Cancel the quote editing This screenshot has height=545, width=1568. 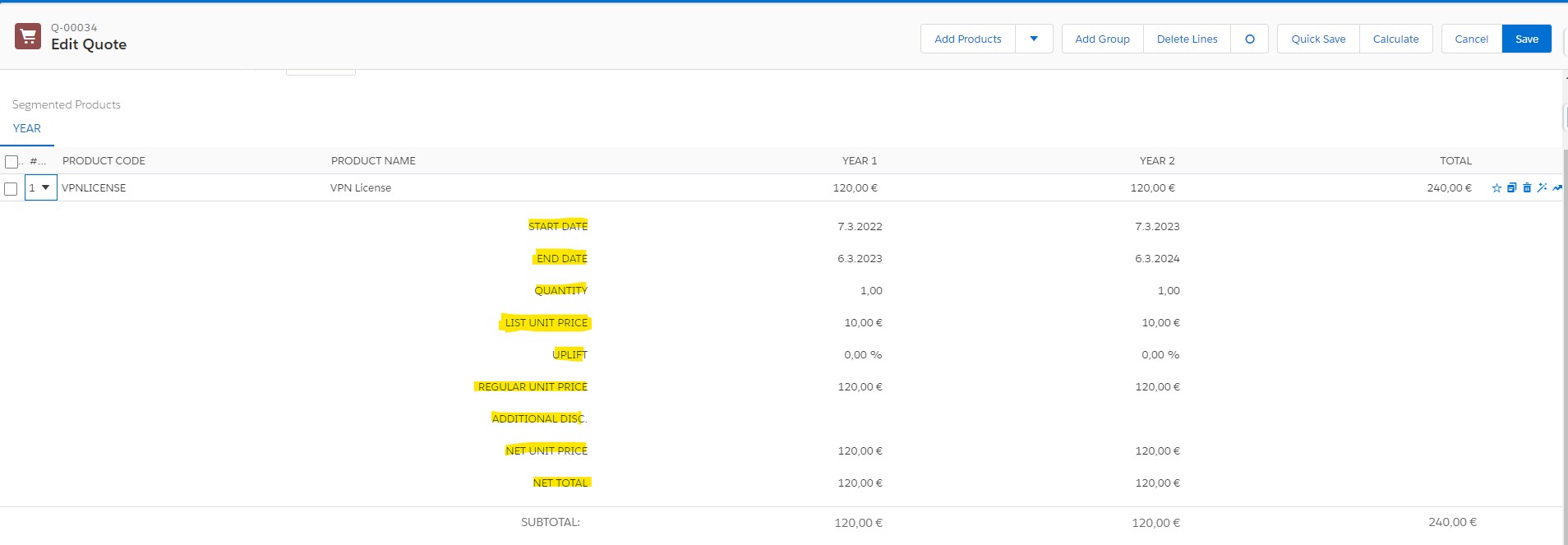pyautogui.click(x=1471, y=39)
